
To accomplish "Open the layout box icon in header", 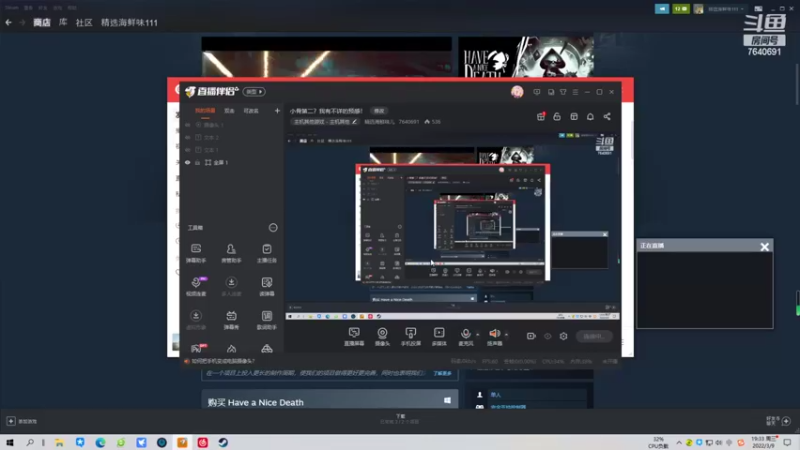I will coord(574,116).
